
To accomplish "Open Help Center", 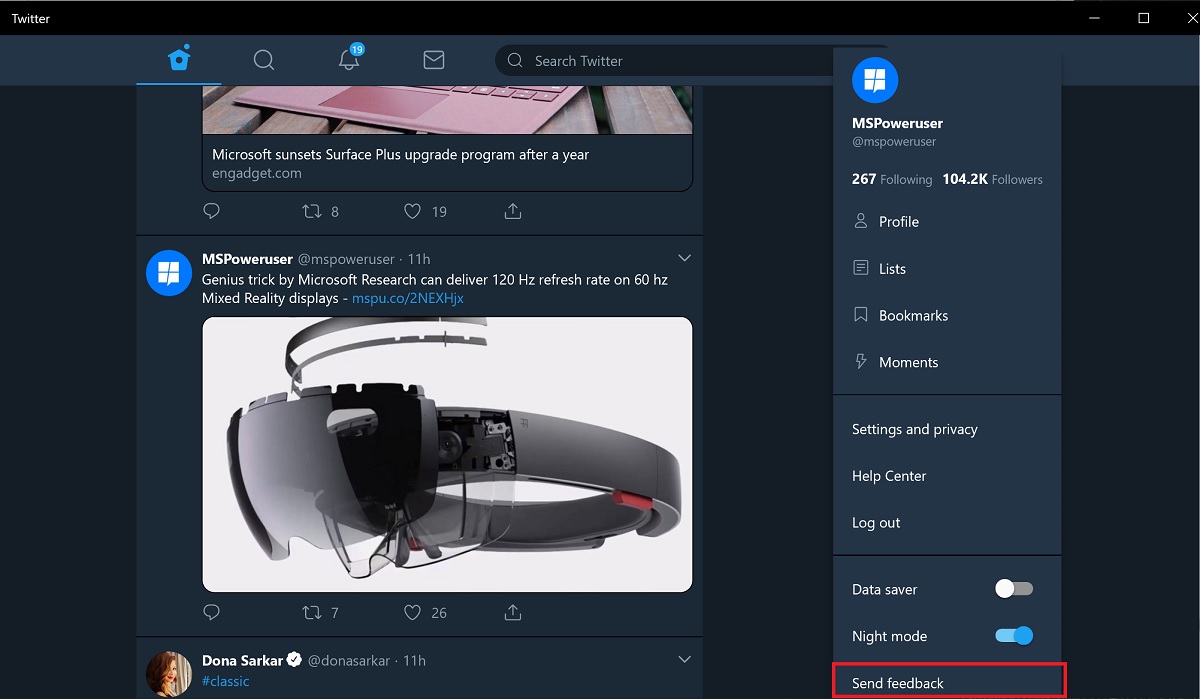I will [x=947, y=476].
